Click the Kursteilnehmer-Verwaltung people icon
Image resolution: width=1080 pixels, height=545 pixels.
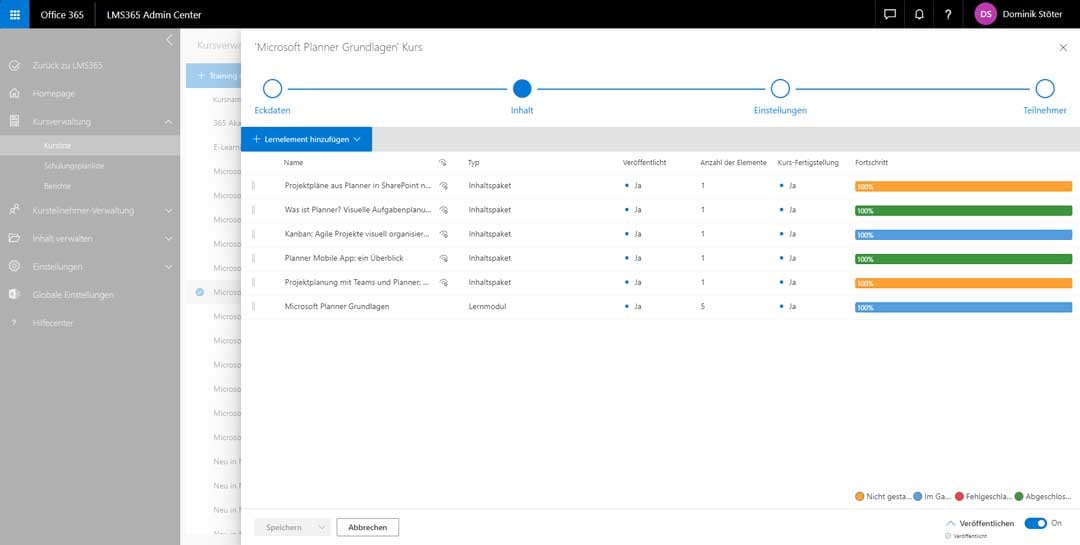pyautogui.click(x=14, y=210)
